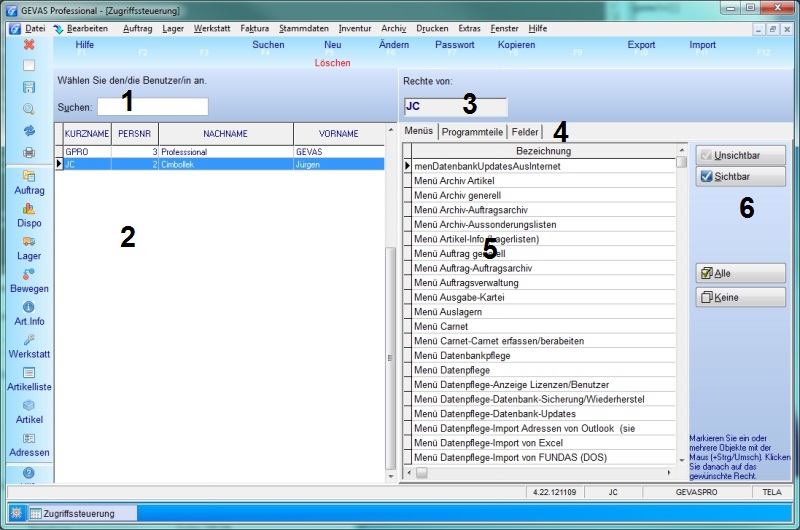Click the Suchen function button
This screenshot has width=800, height=530.
pos(268,45)
